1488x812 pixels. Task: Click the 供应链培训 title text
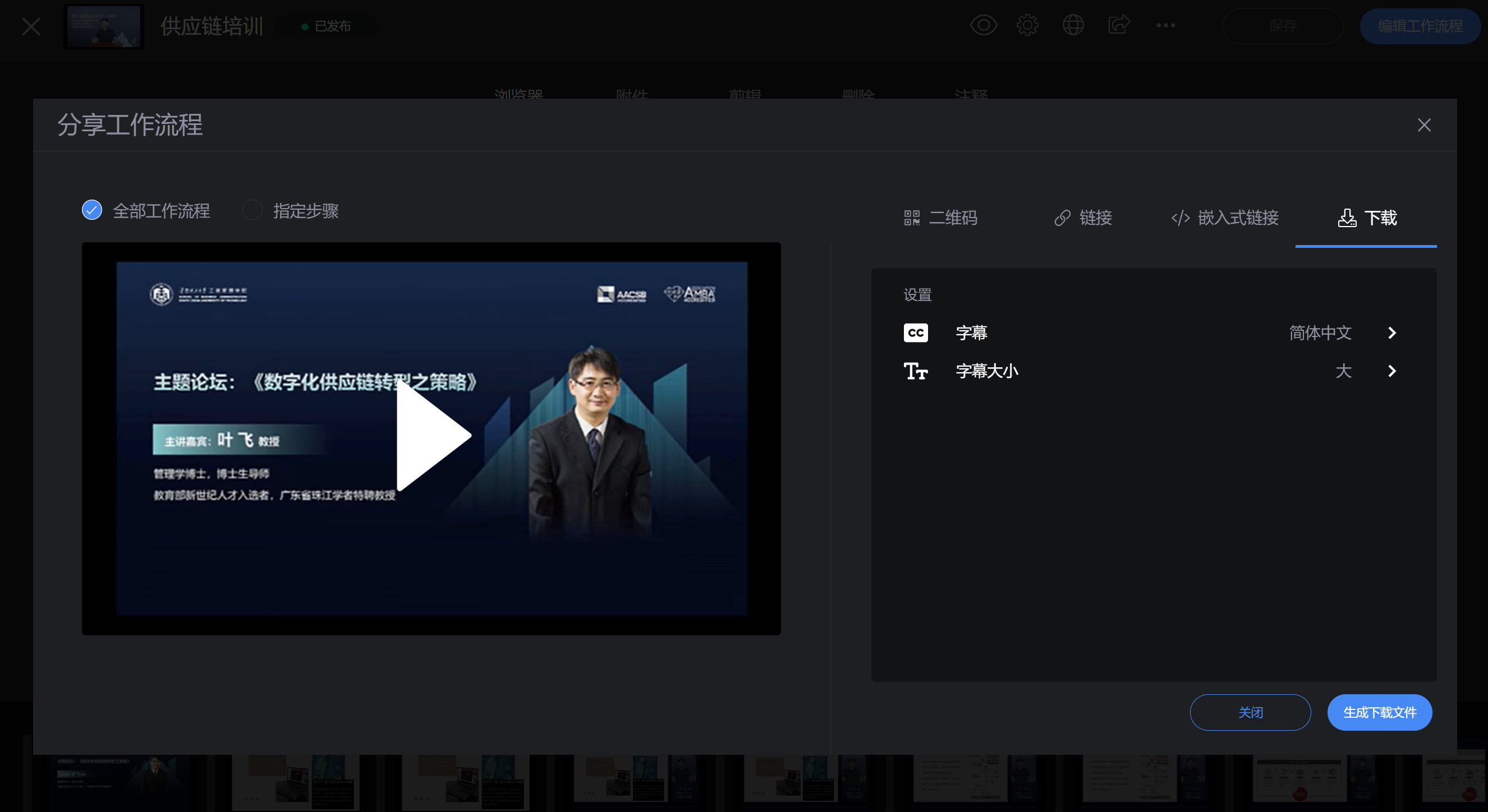click(212, 26)
